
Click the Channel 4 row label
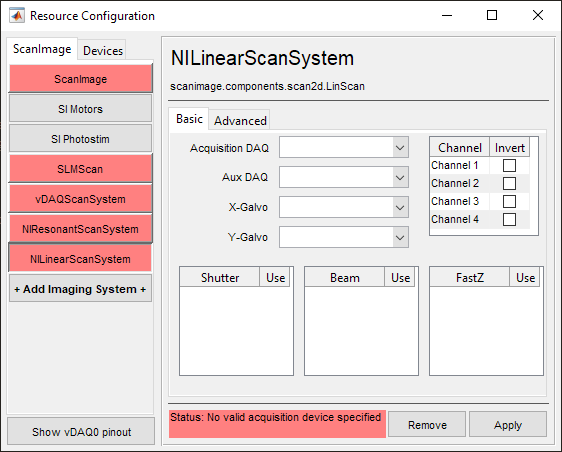click(454, 219)
